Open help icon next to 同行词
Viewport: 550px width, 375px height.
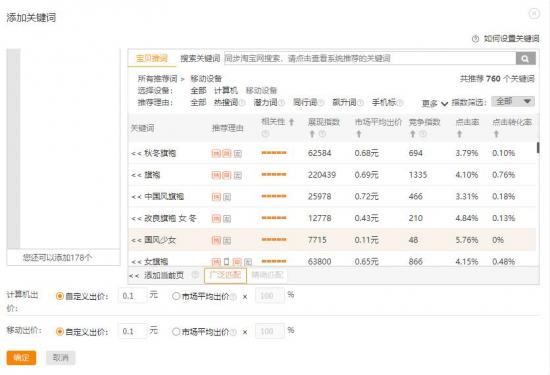tap(321, 103)
